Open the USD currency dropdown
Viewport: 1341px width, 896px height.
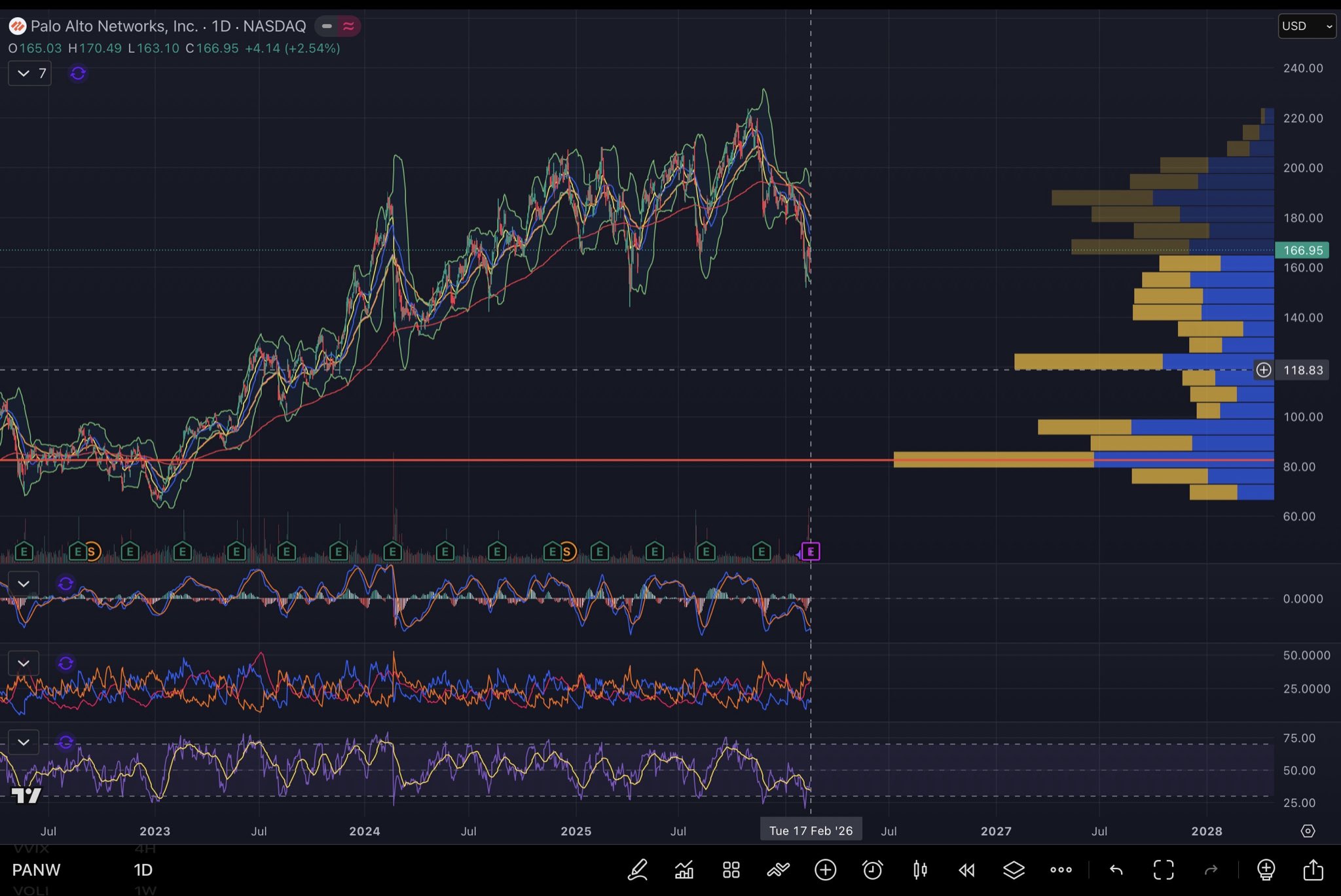tap(1306, 26)
